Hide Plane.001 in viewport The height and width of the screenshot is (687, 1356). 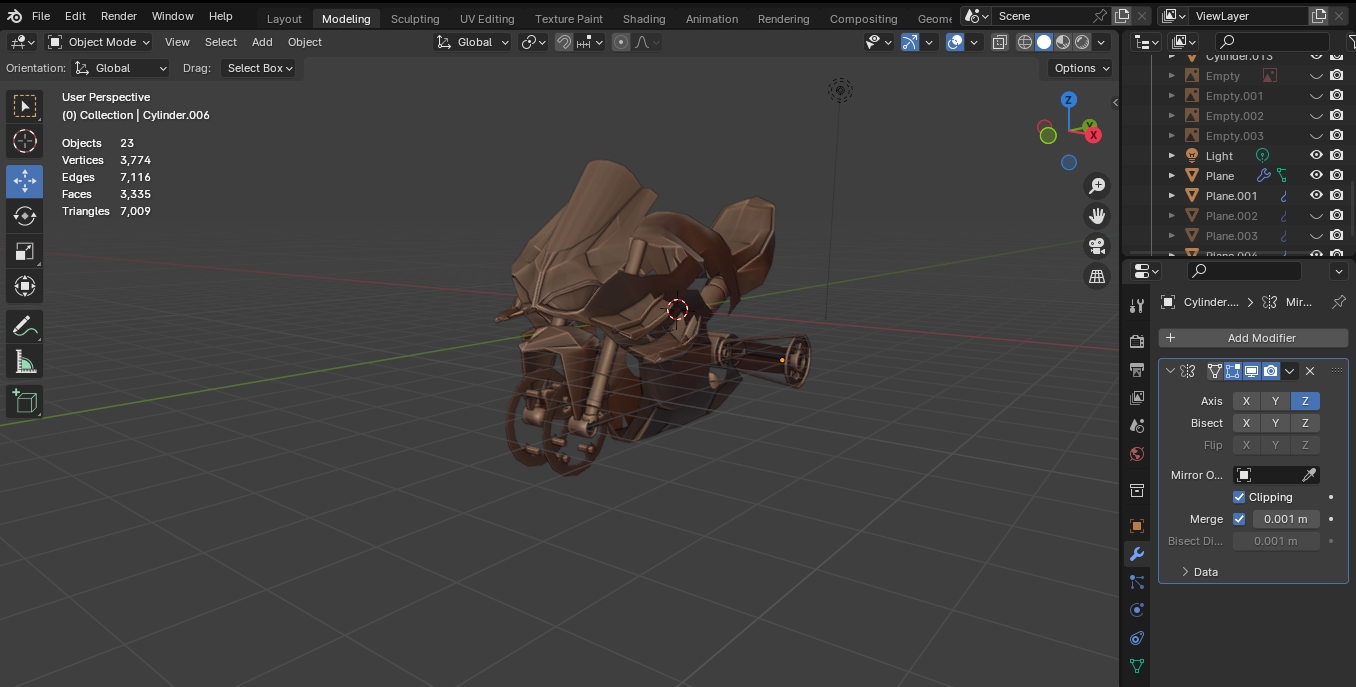pyautogui.click(x=1316, y=195)
